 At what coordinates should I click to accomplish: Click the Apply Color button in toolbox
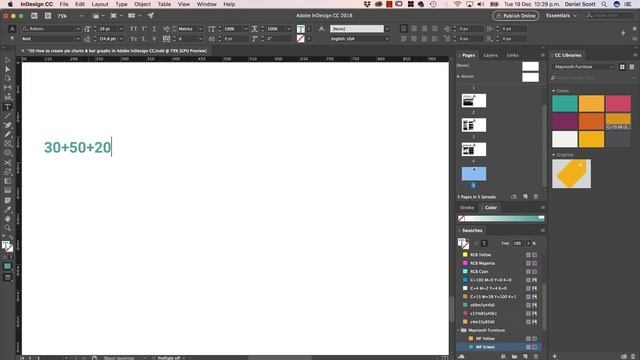pos(7,266)
